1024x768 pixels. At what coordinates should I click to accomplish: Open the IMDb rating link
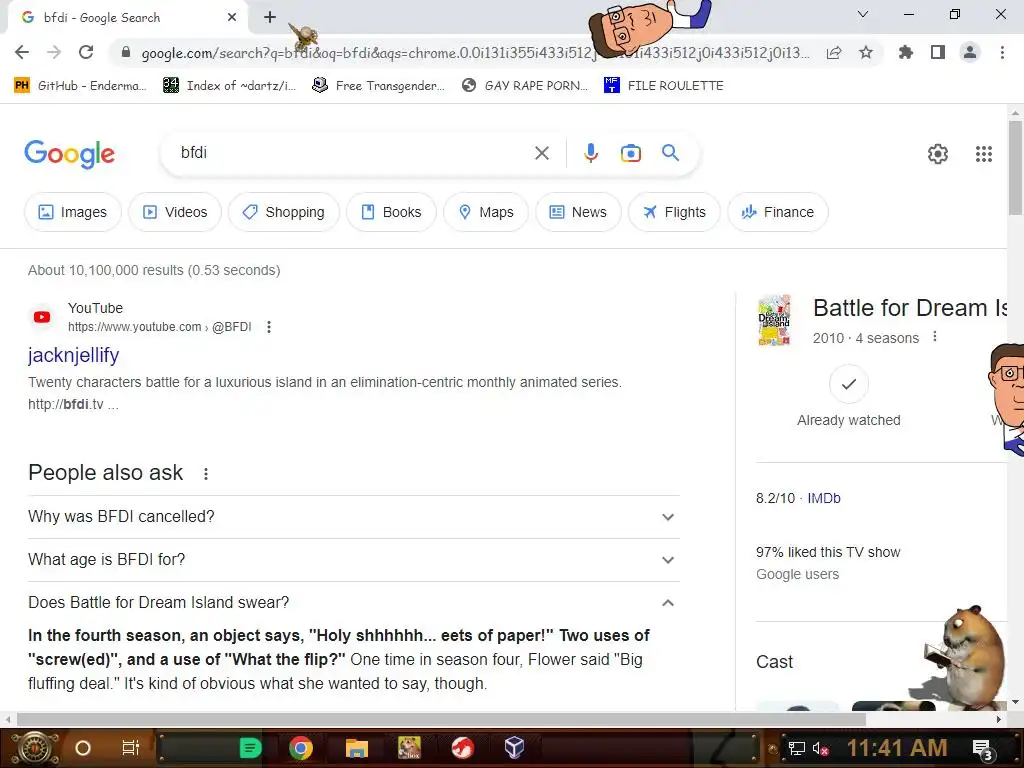pos(824,498)
